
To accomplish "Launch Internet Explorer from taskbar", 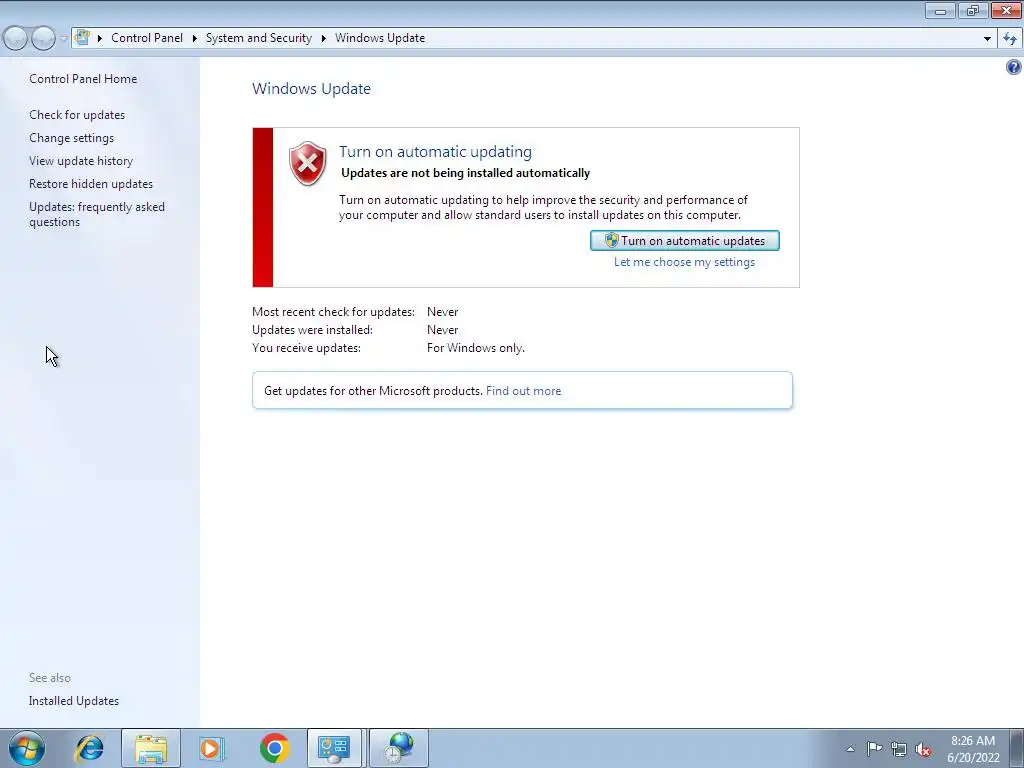I will point(89,748).
